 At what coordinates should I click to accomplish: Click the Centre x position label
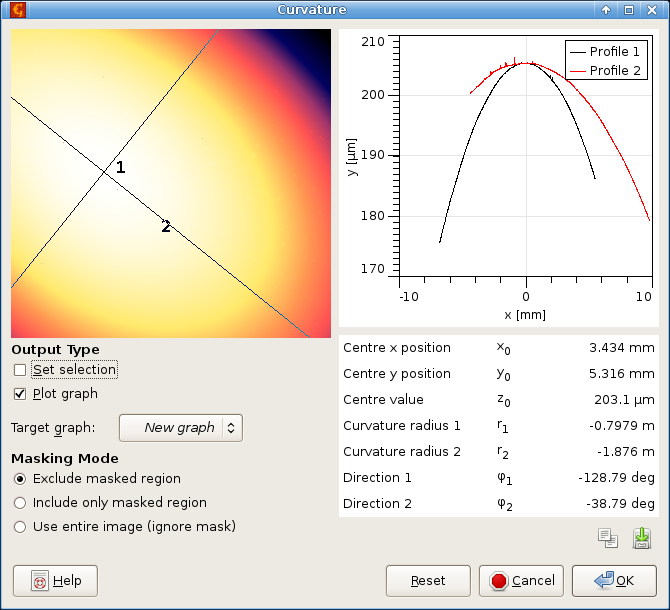pyautogui.click(x=397, y=348)
